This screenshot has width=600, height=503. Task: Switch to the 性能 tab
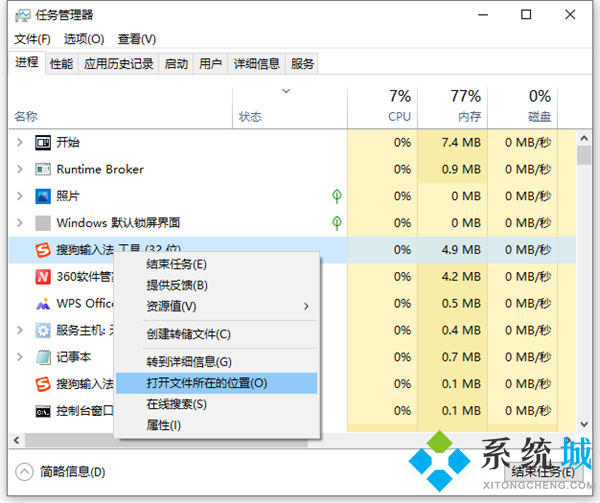pyautogui.click(x=61, y=63)
